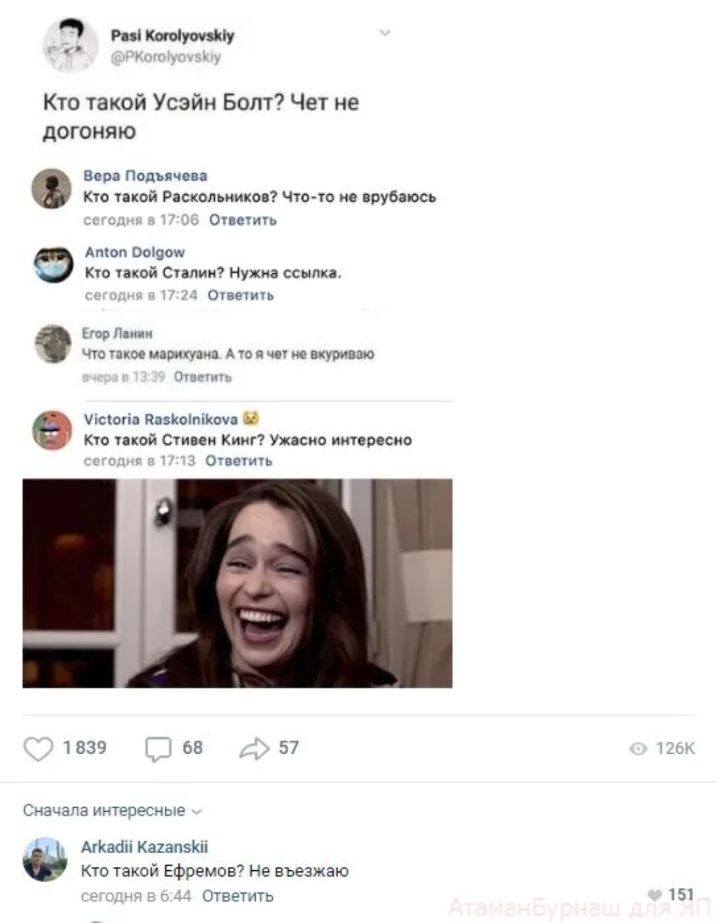
Task: Expand the tweet options chevron
Action: click(385, 33)
